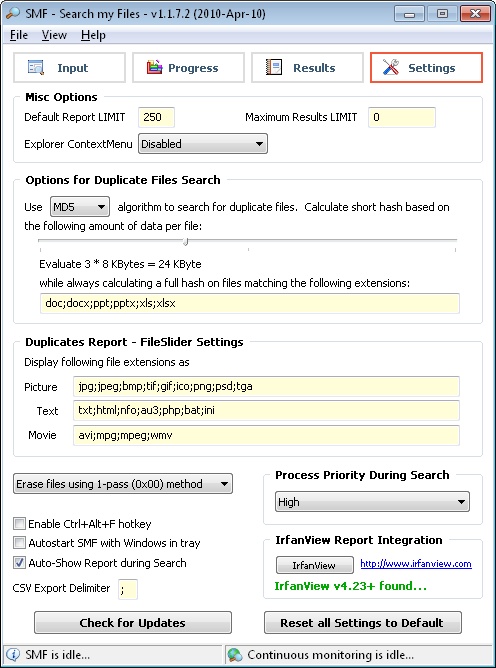Click the Default Report LIMIT field
The image size is (496, 668).
(x=156, y=117)
